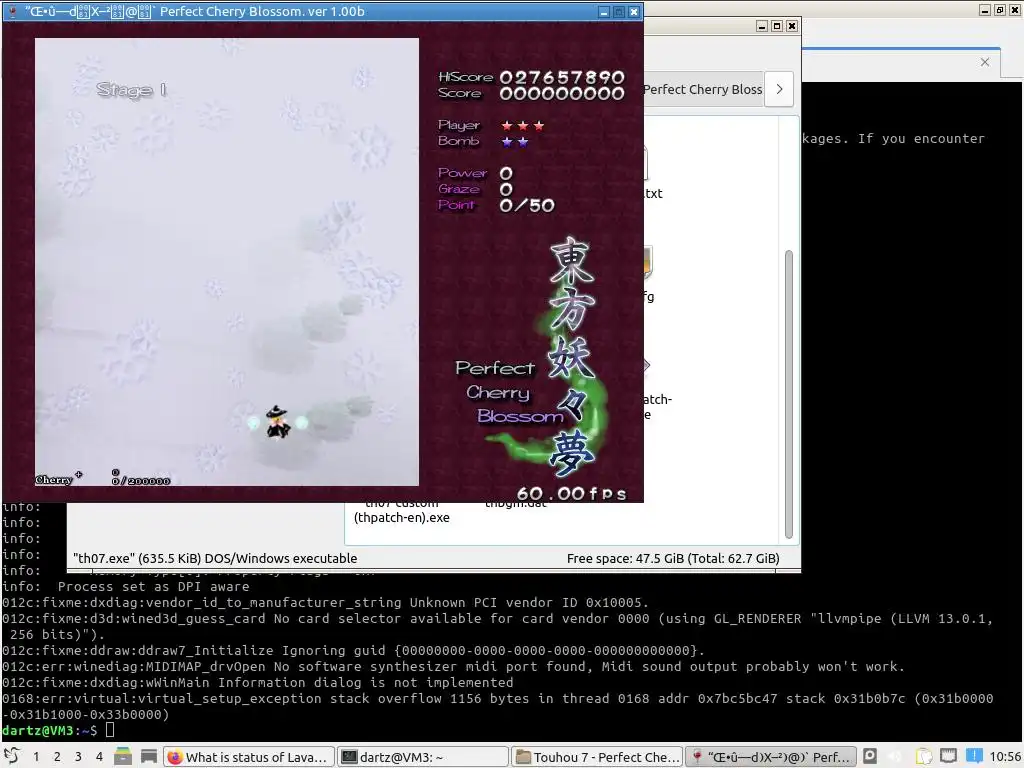Open the blue notification alert tray icon
Image resolution: width=1024 pixels, height=768 pixels.
(974, 756)
